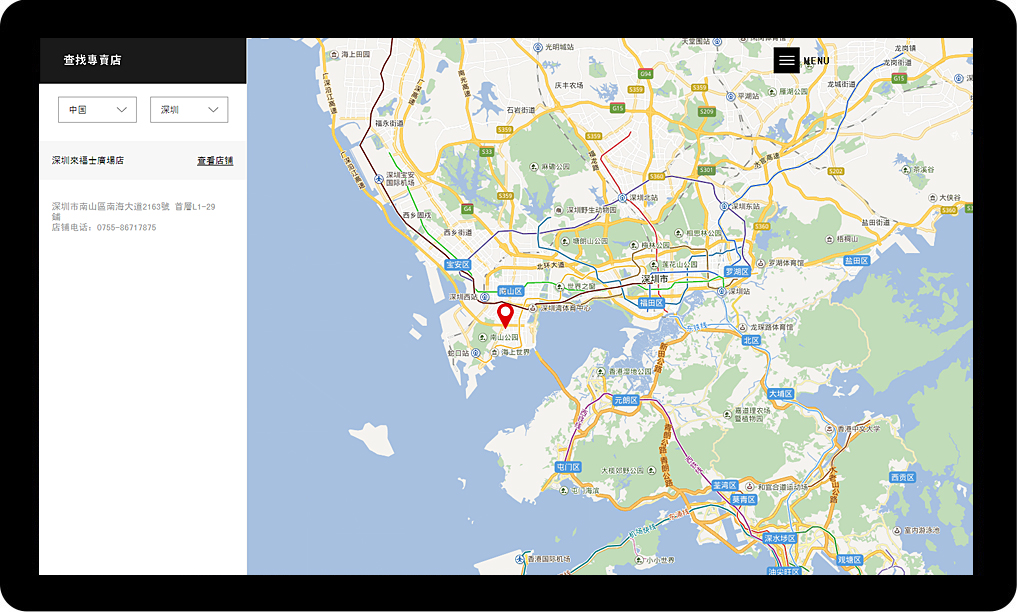Click the 南山区 district label
Viewport: 1017px width, 612px height.
point(510,292)
